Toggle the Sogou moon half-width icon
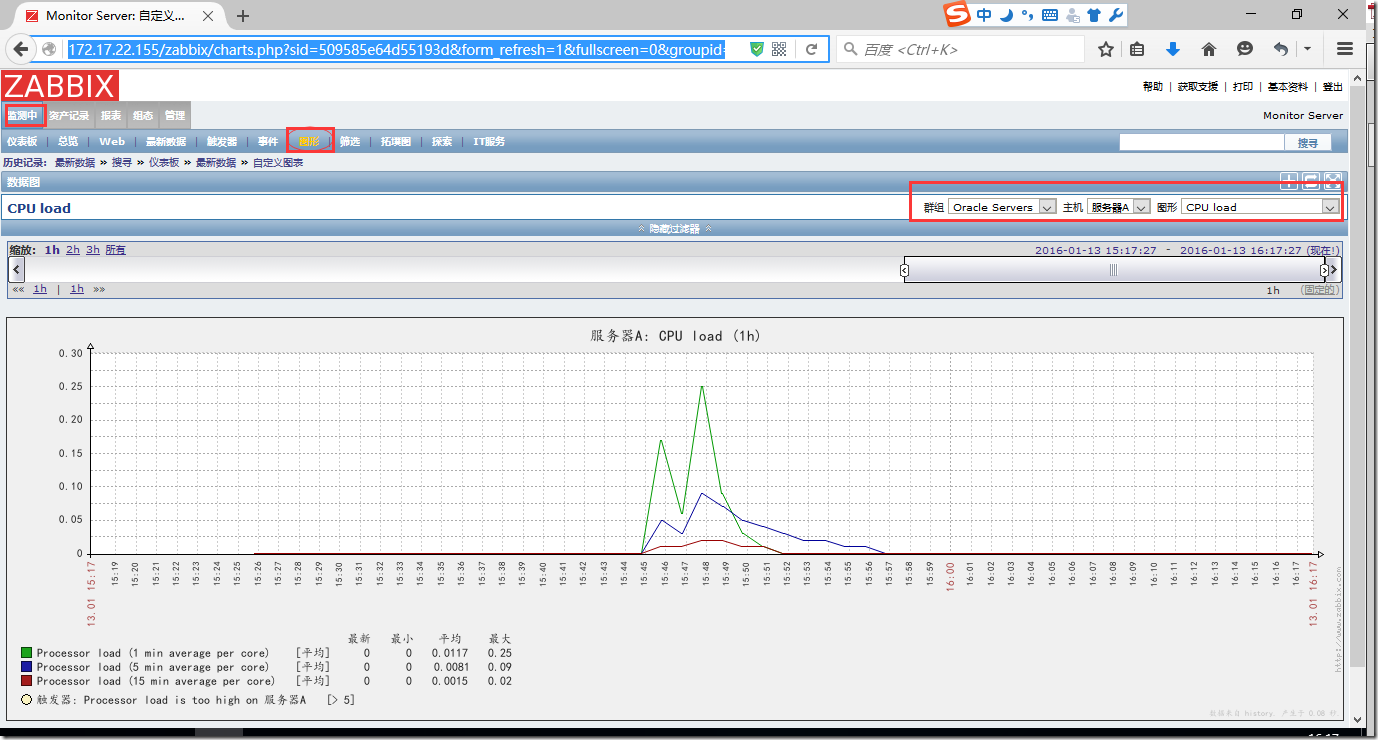The height and width of the screenshot is (740, 1378). point(1007,15)
